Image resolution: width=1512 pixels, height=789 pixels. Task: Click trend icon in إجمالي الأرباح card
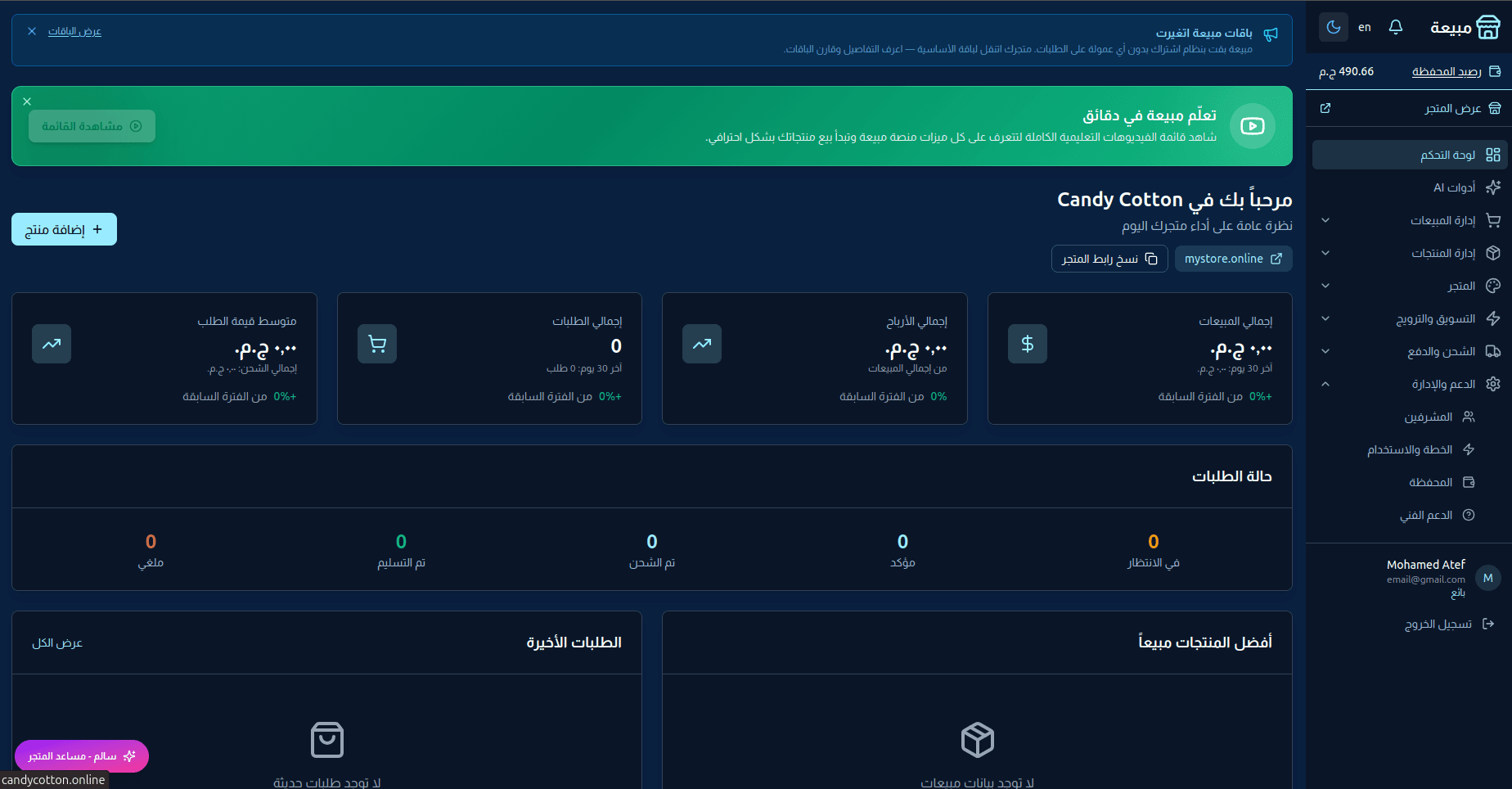(x=702, y=344)
